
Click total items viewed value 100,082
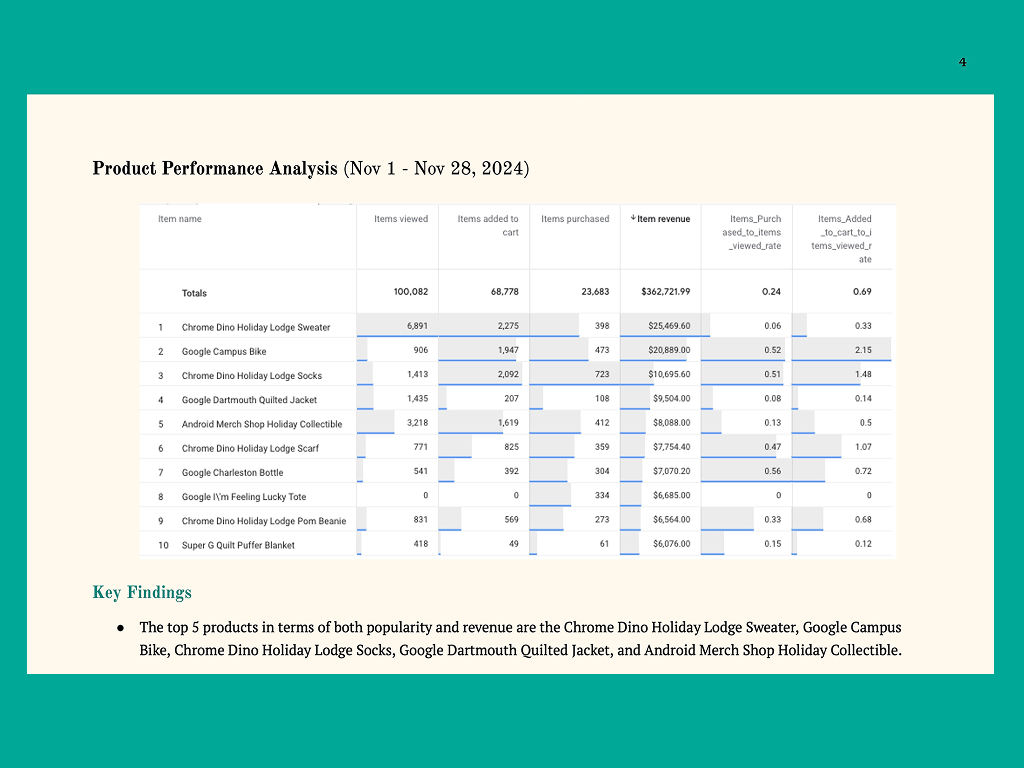[x=411, y=292]
